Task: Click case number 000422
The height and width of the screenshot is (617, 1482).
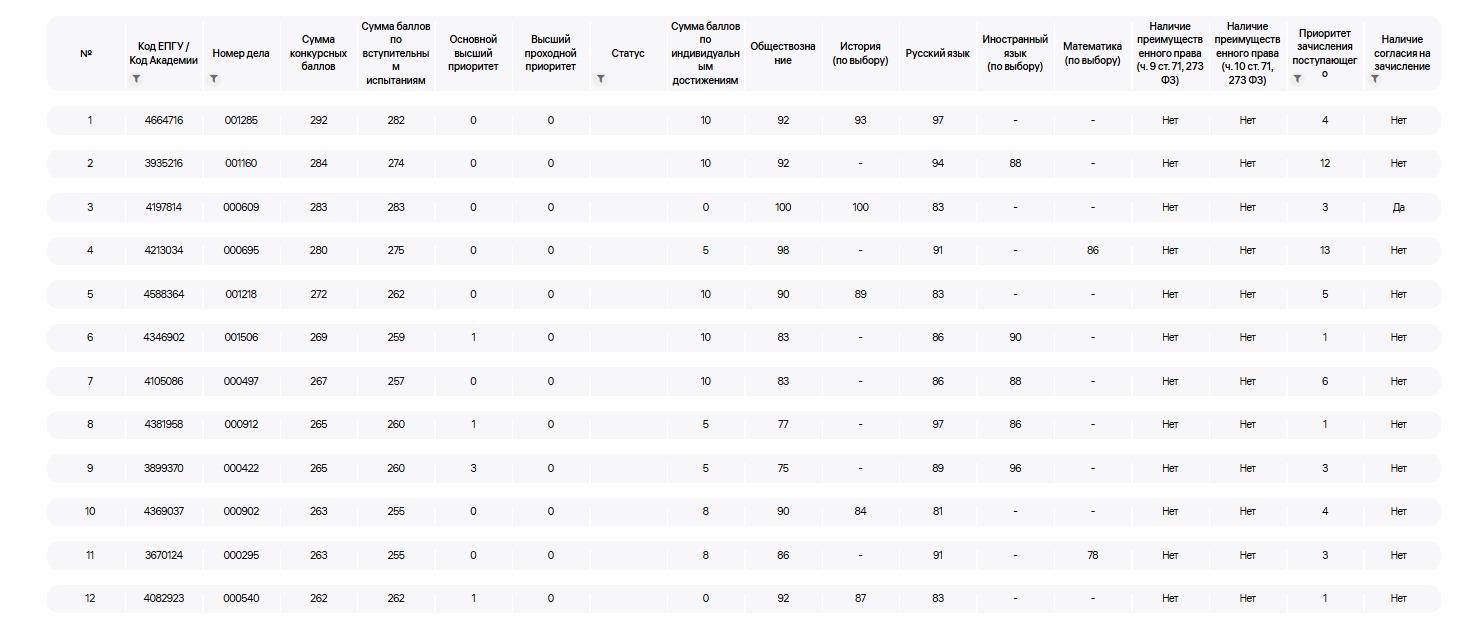Action: 241,468
